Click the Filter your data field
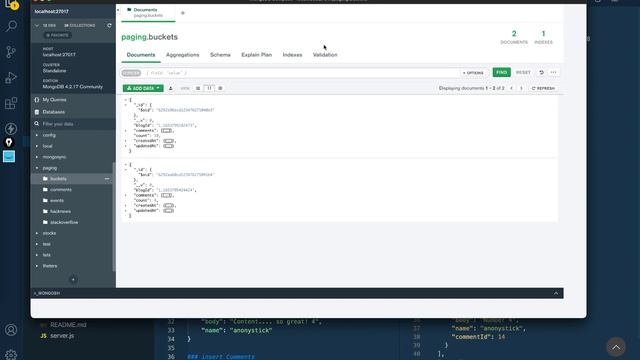The image size is (640, 360). point(73,124)
